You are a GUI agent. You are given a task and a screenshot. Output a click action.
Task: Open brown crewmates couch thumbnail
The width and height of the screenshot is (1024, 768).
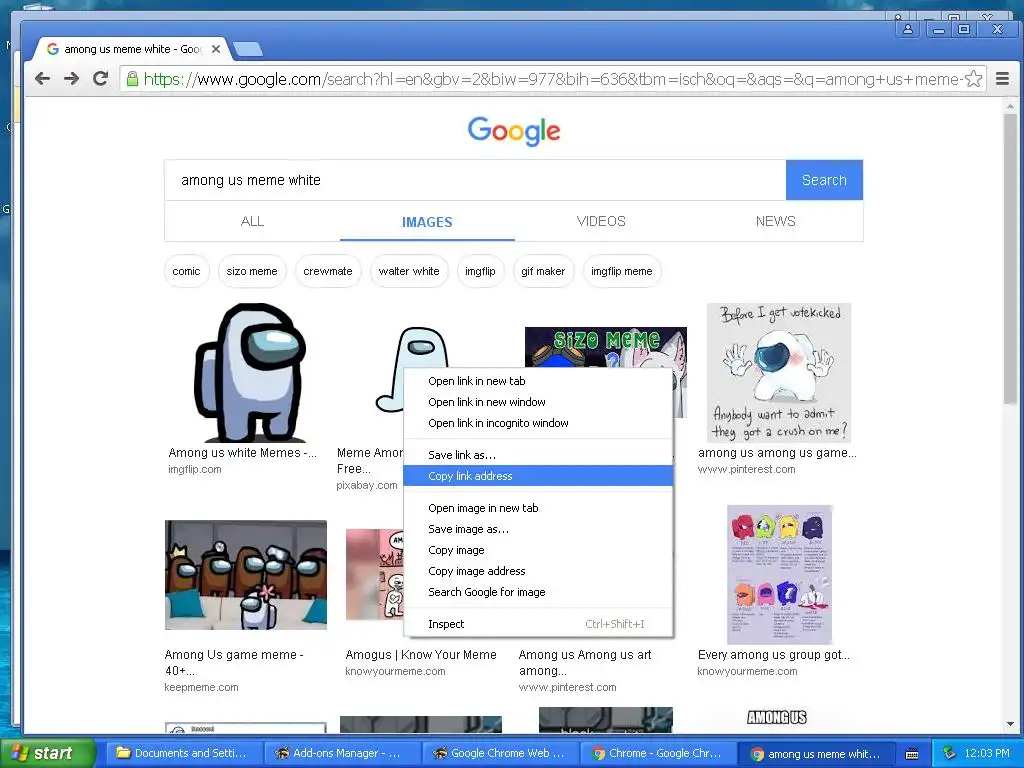tap(246, 575)
